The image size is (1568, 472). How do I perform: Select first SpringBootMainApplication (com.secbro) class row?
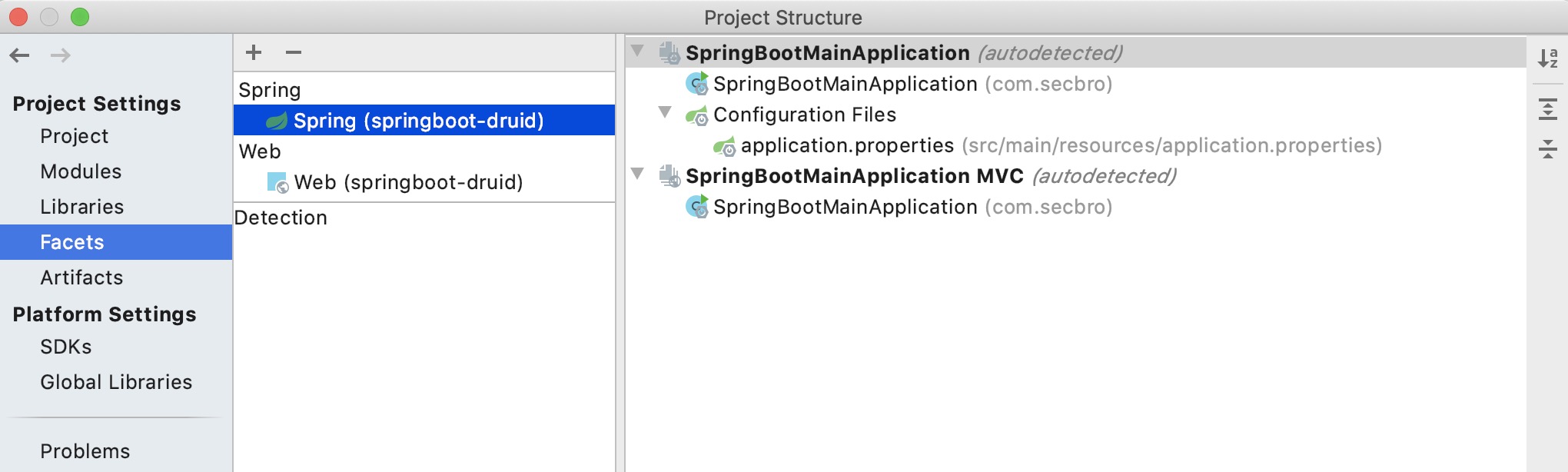click(1075, 84)
